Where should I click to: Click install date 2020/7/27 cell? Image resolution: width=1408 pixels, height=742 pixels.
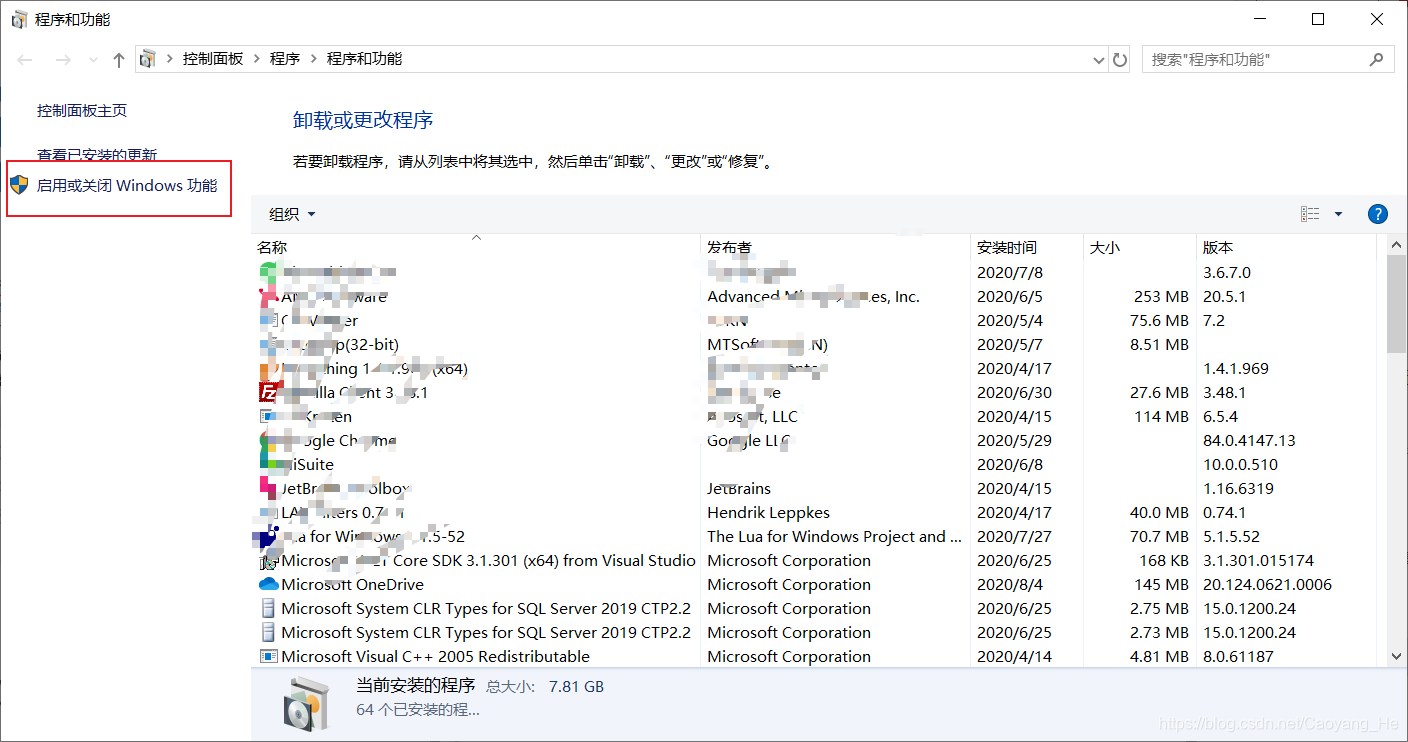(1014, 537)
